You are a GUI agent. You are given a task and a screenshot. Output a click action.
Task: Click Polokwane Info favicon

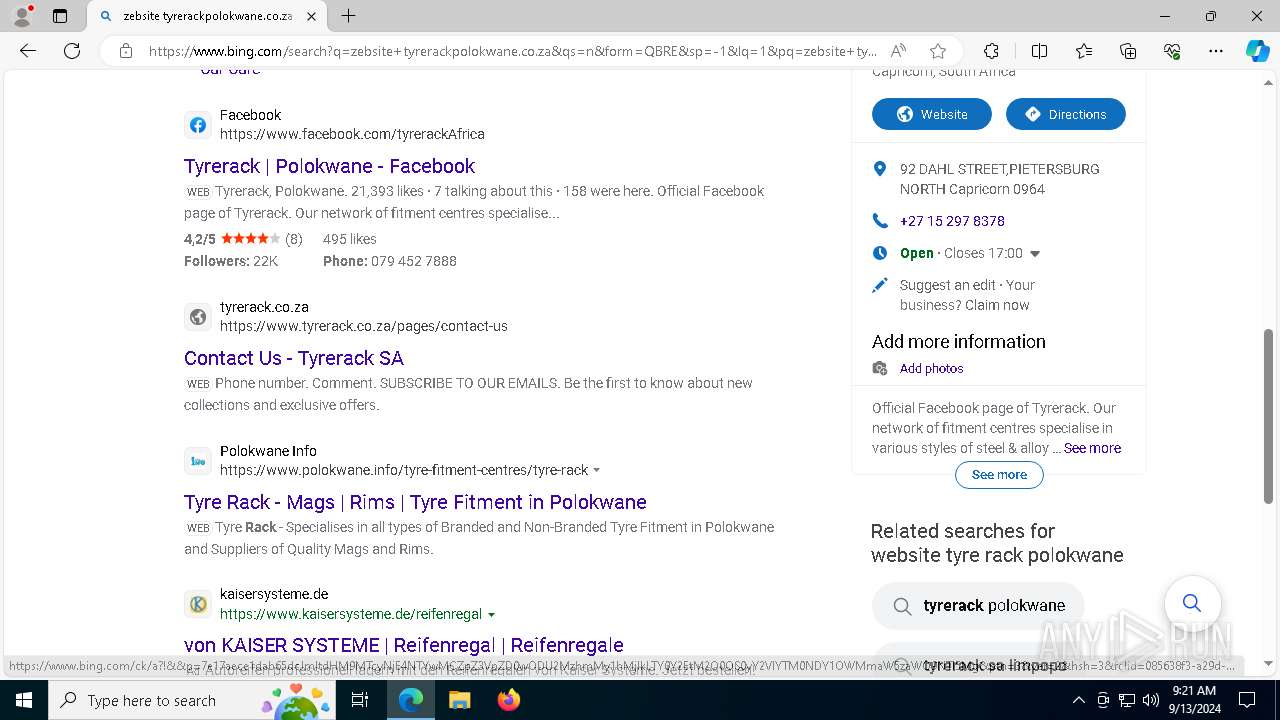tap(198, 461)
